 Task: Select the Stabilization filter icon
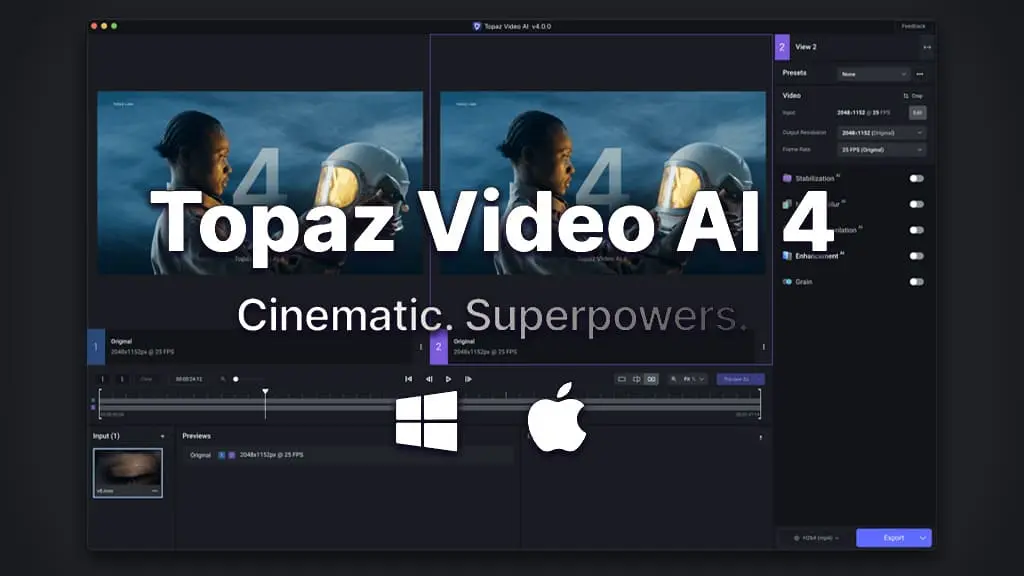click(x=787, y=177)
